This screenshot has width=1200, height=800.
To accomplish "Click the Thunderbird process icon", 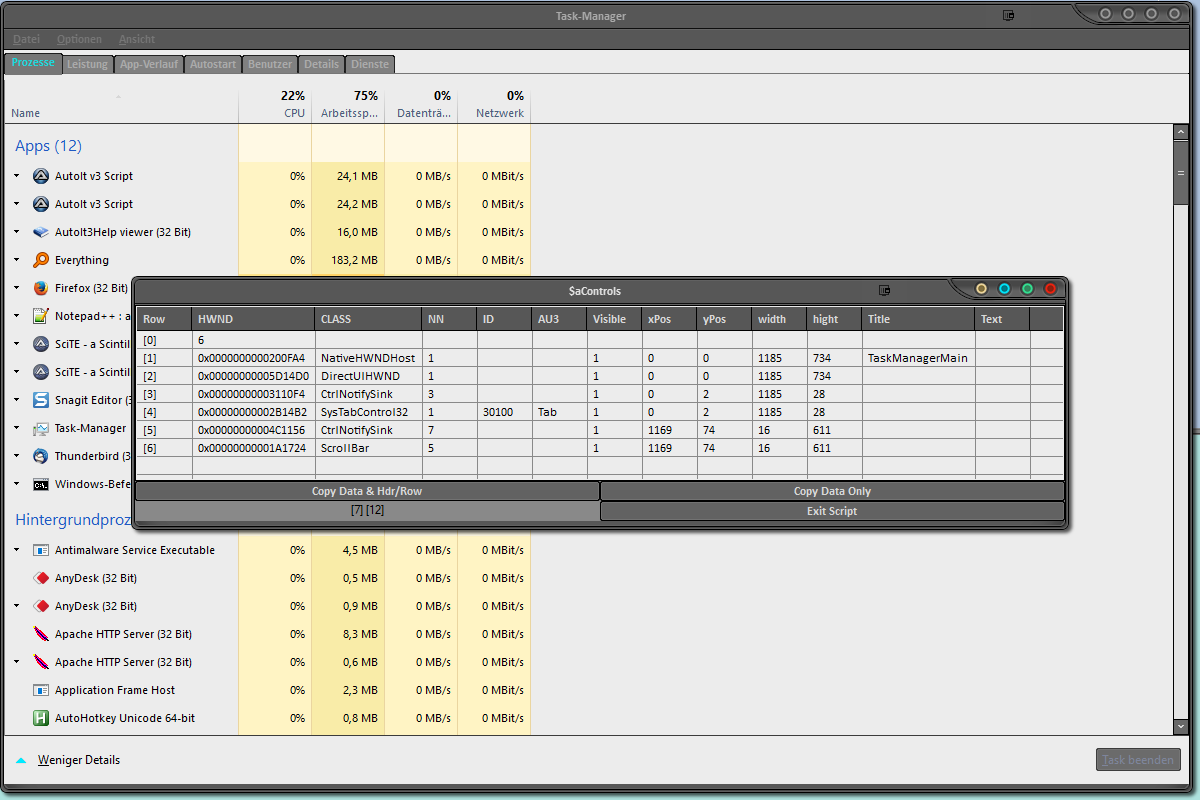I will (41, 456).
